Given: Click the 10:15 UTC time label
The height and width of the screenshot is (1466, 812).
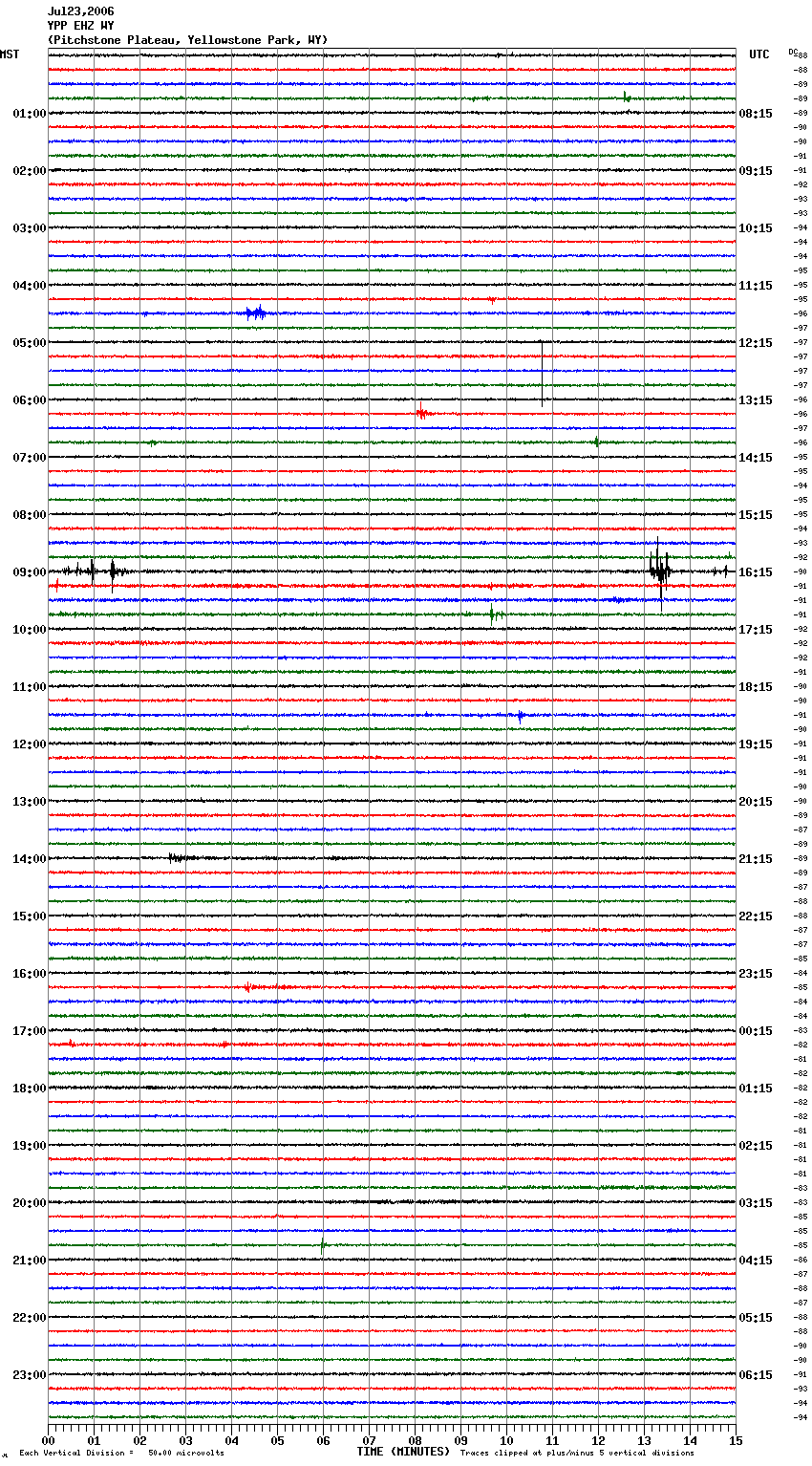Looking at the screenshot, I should pos(756,228).
